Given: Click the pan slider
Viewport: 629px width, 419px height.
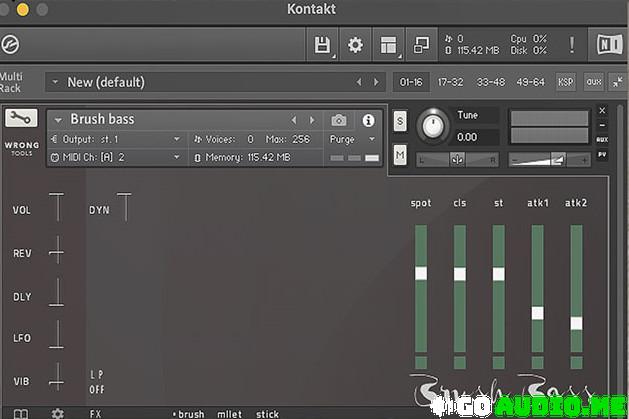Looking at the screenshot, I should (x=457, y=160).
